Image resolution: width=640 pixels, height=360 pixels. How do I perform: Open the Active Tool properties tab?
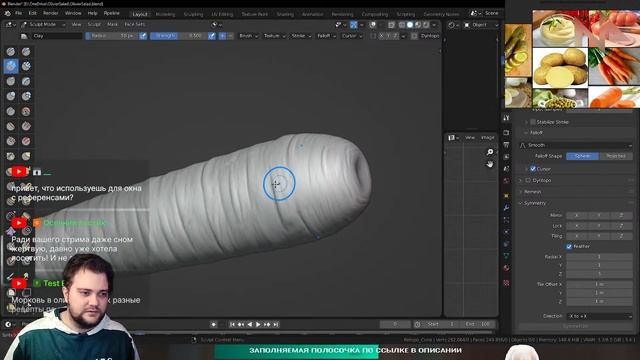tap(506, 118)
